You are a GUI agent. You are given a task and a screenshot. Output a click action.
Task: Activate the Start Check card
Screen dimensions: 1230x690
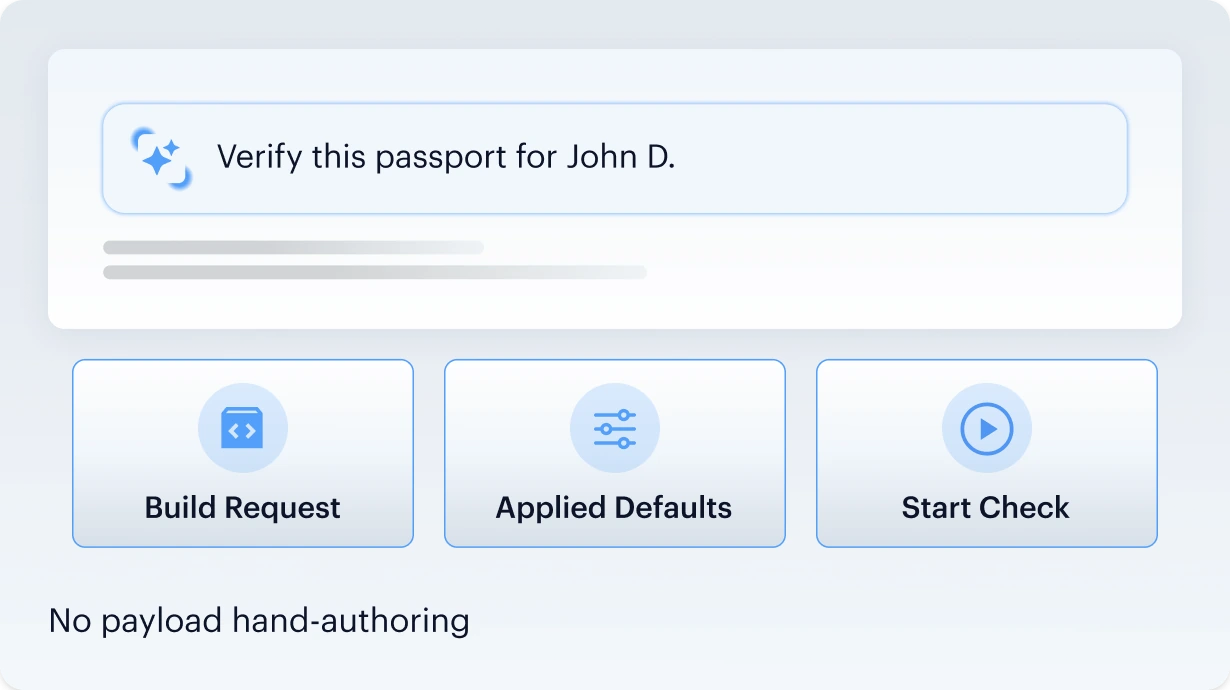pyautogui.click(x=987, y=453)
